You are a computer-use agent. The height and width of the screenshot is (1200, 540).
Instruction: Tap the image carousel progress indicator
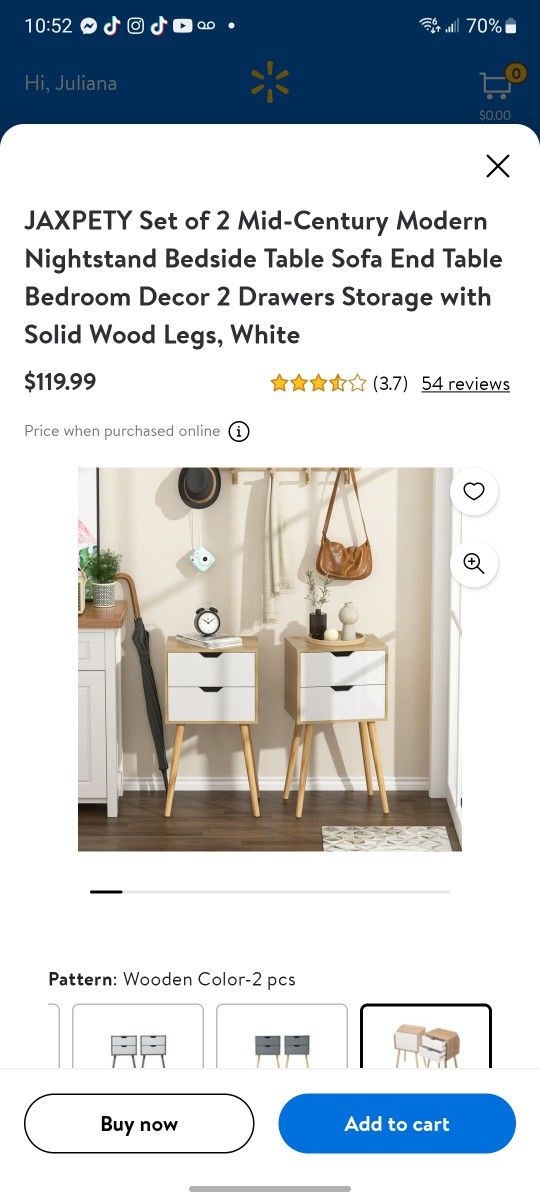pos(270,891)
